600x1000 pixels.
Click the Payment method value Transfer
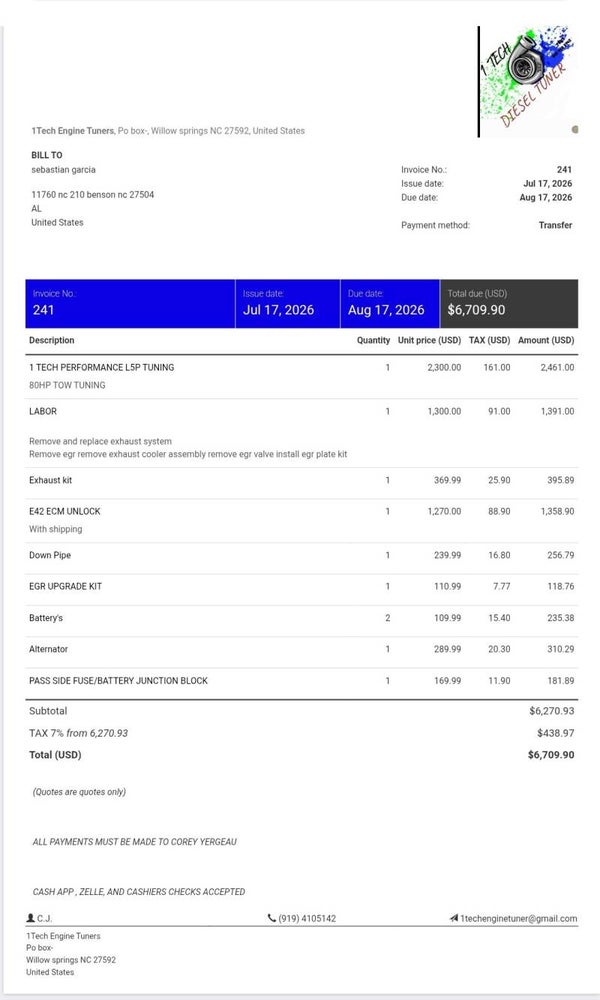(555, 225)
